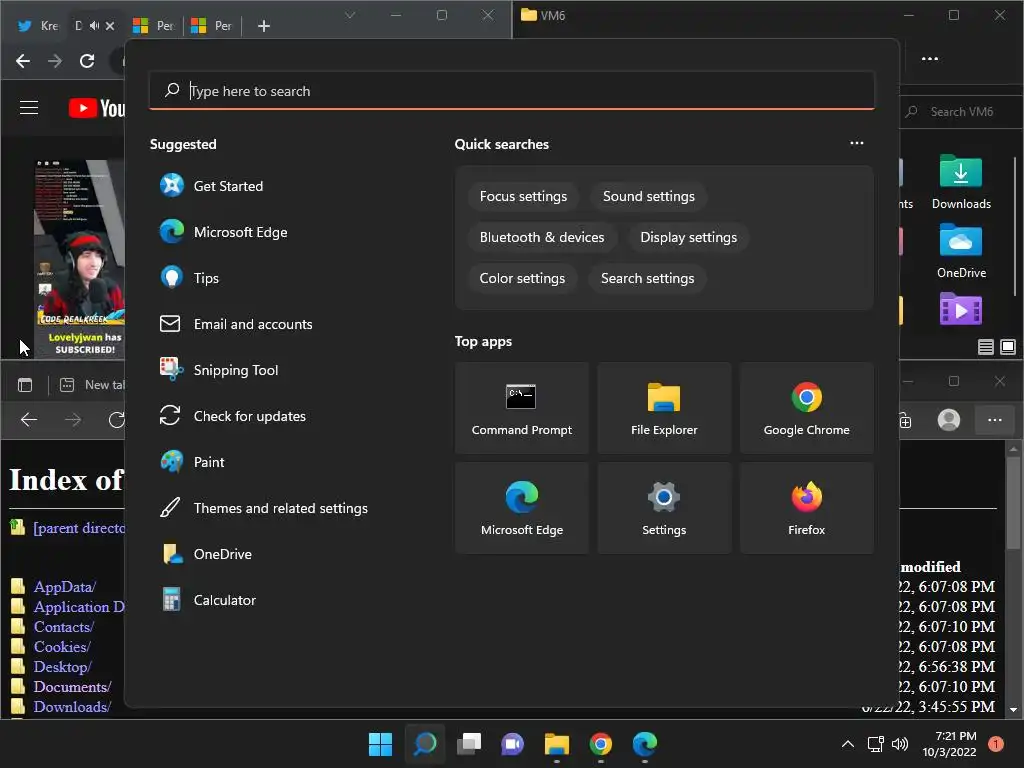
Task: Open a new tab in top browser
Action: 264,26
